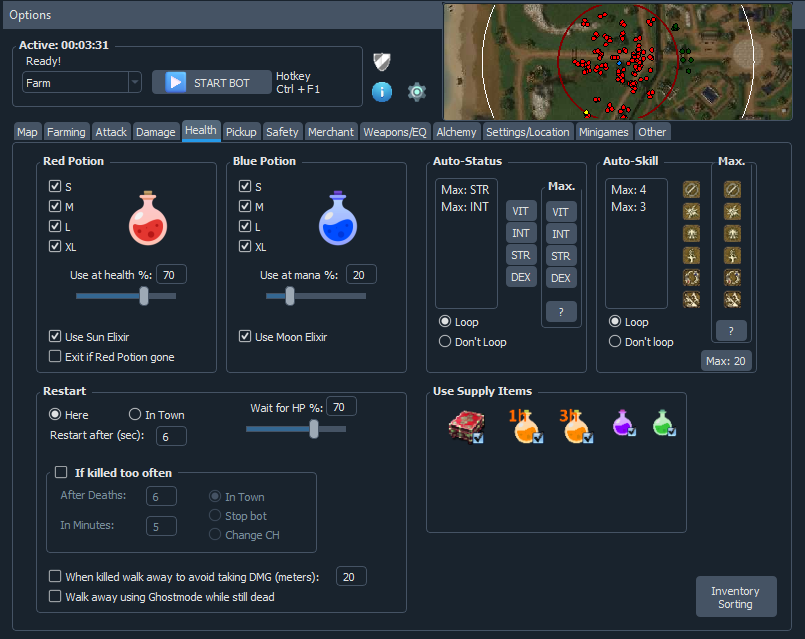Image resolution: width=805 pixels, height=639 pixels.
Task: Click the first skill icon in Auto-Skill Max. column
Action: 732,189
